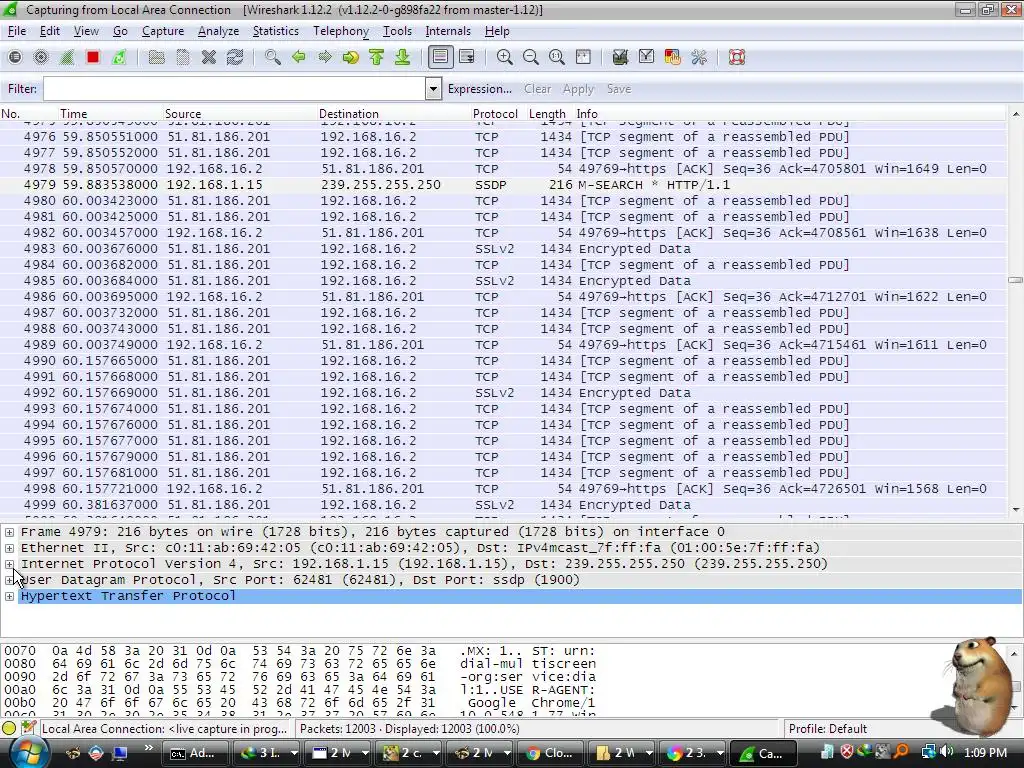This screenshot has height=768, width=1024.
Task: Go back in packet history
Action: 298,57
